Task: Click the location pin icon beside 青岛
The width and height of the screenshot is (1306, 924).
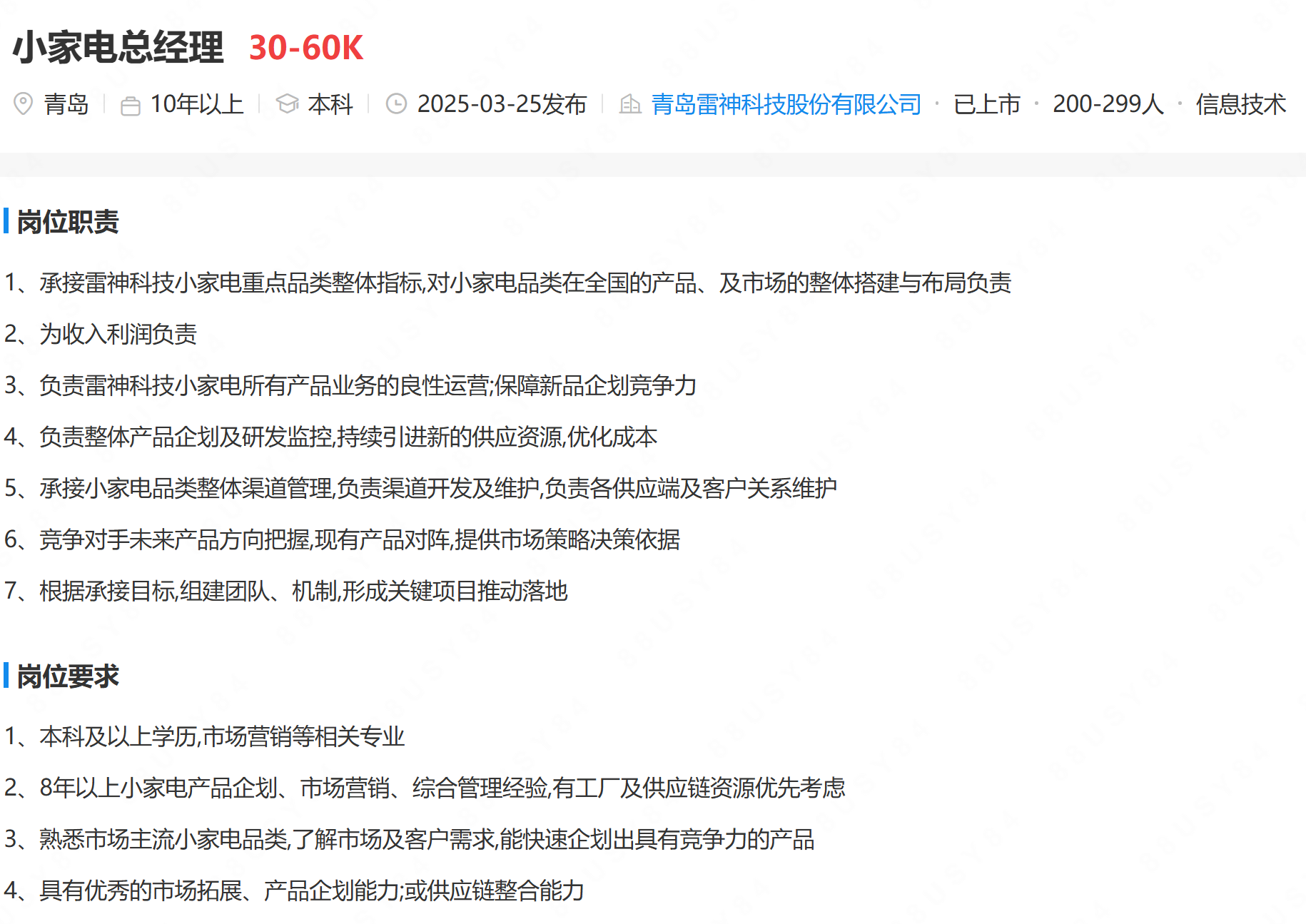Action: pyautogui.click(x=23, y=104)
